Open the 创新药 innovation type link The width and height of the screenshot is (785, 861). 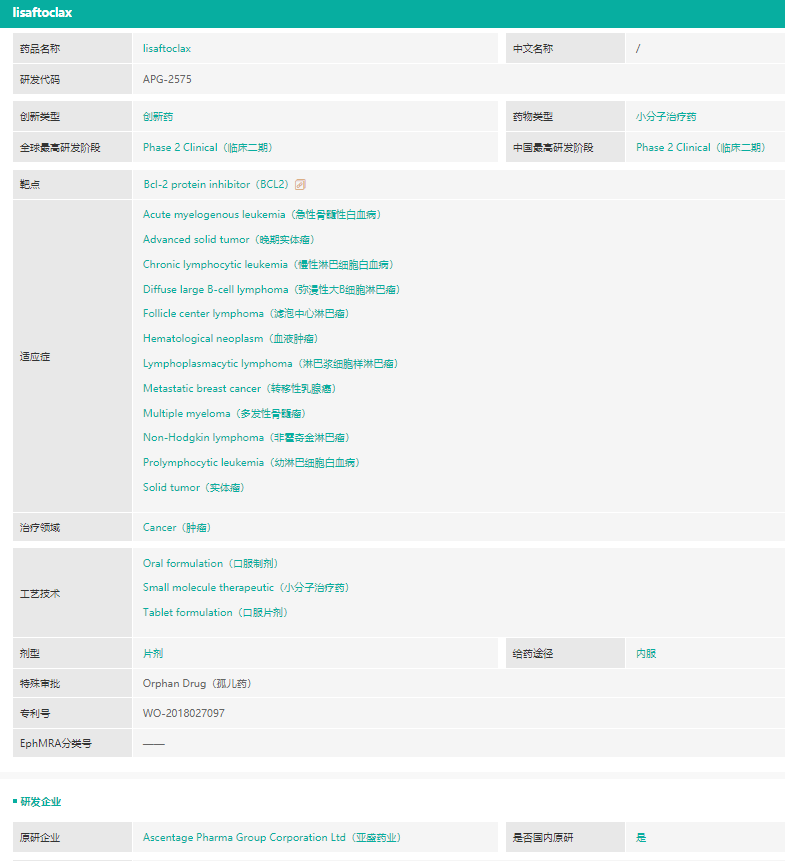coord(158,116)
